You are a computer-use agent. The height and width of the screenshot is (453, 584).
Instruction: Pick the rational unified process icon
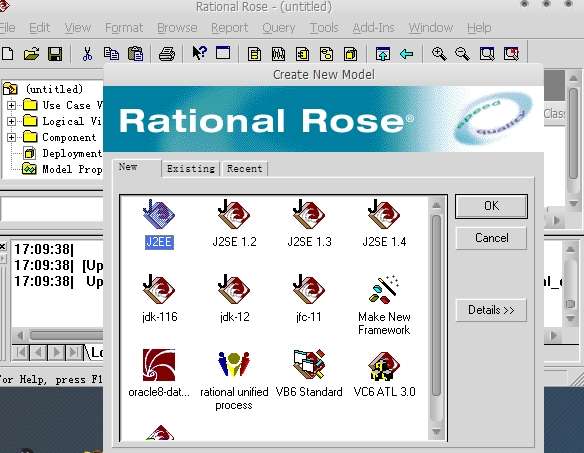point(234,365)
